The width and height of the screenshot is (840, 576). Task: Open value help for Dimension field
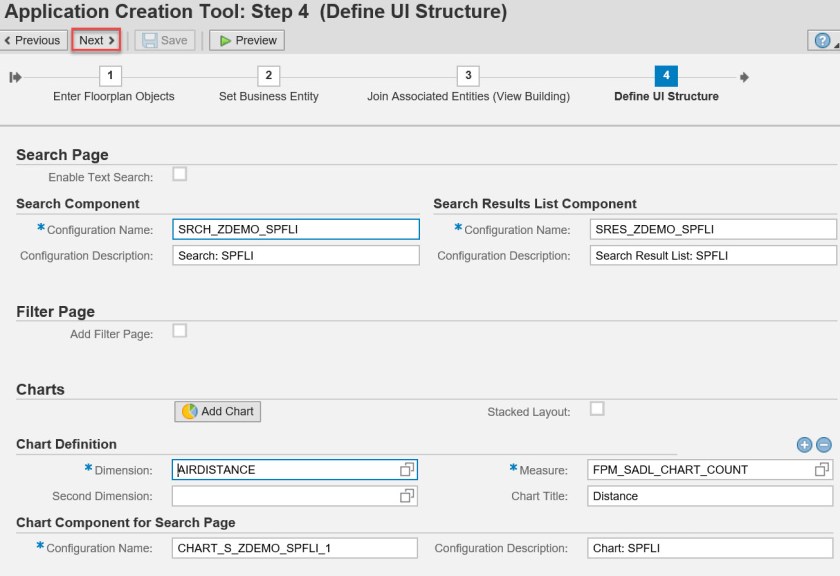pos(407,469)
